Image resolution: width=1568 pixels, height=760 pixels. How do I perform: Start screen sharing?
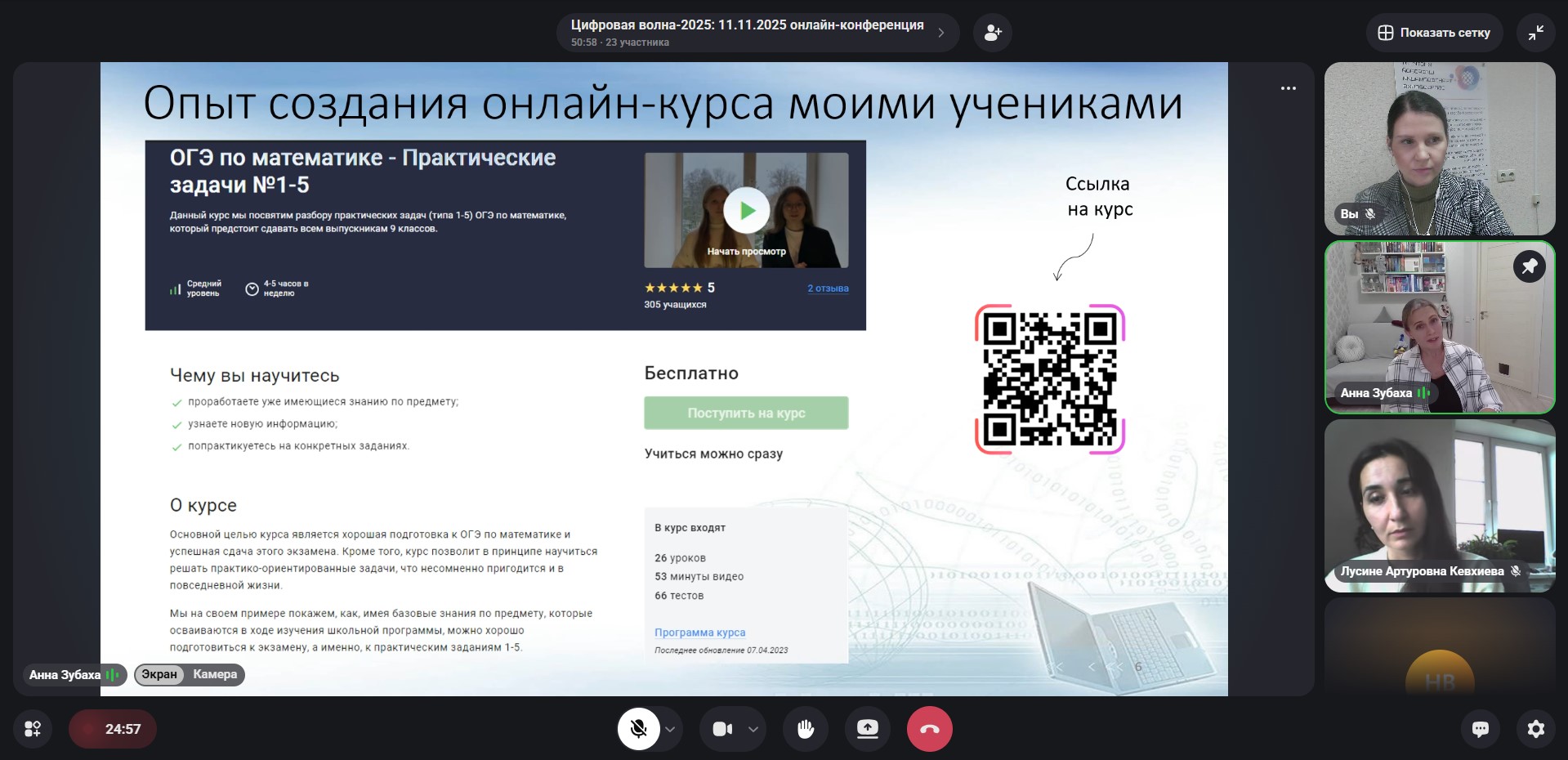coord(867,729)
